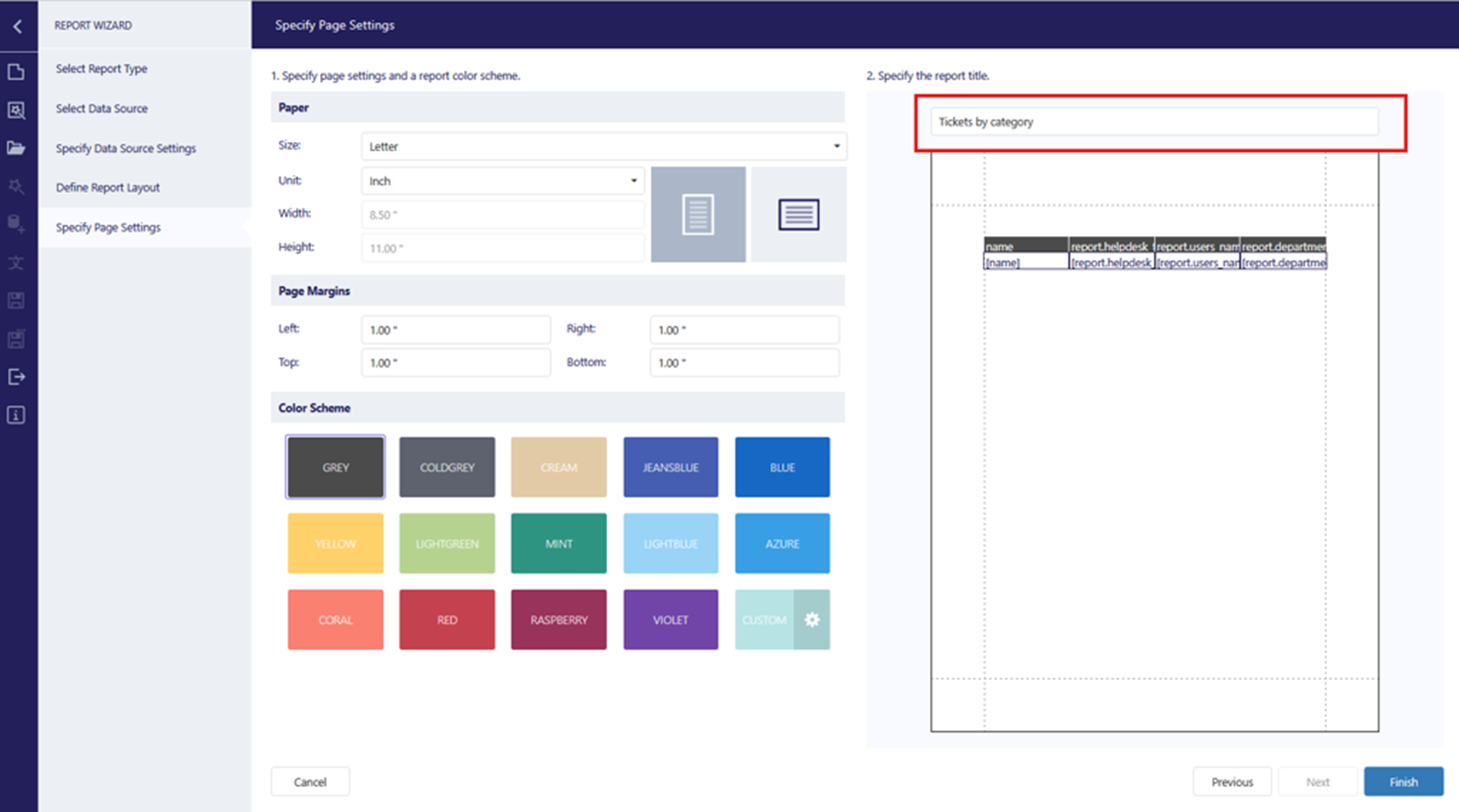This screenshot has height=812, width=1459.
Task: Click the Cancel button
Action: click(310, 782)
